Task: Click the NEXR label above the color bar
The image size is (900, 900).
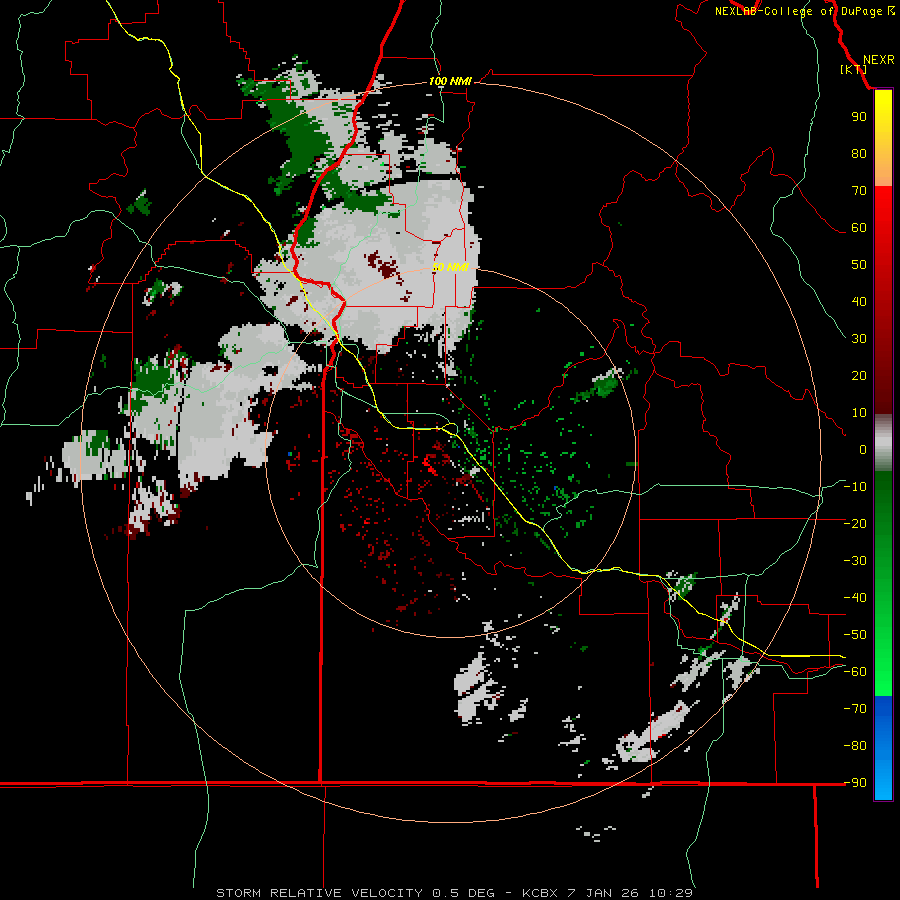Action: click(x=879, y=60)
